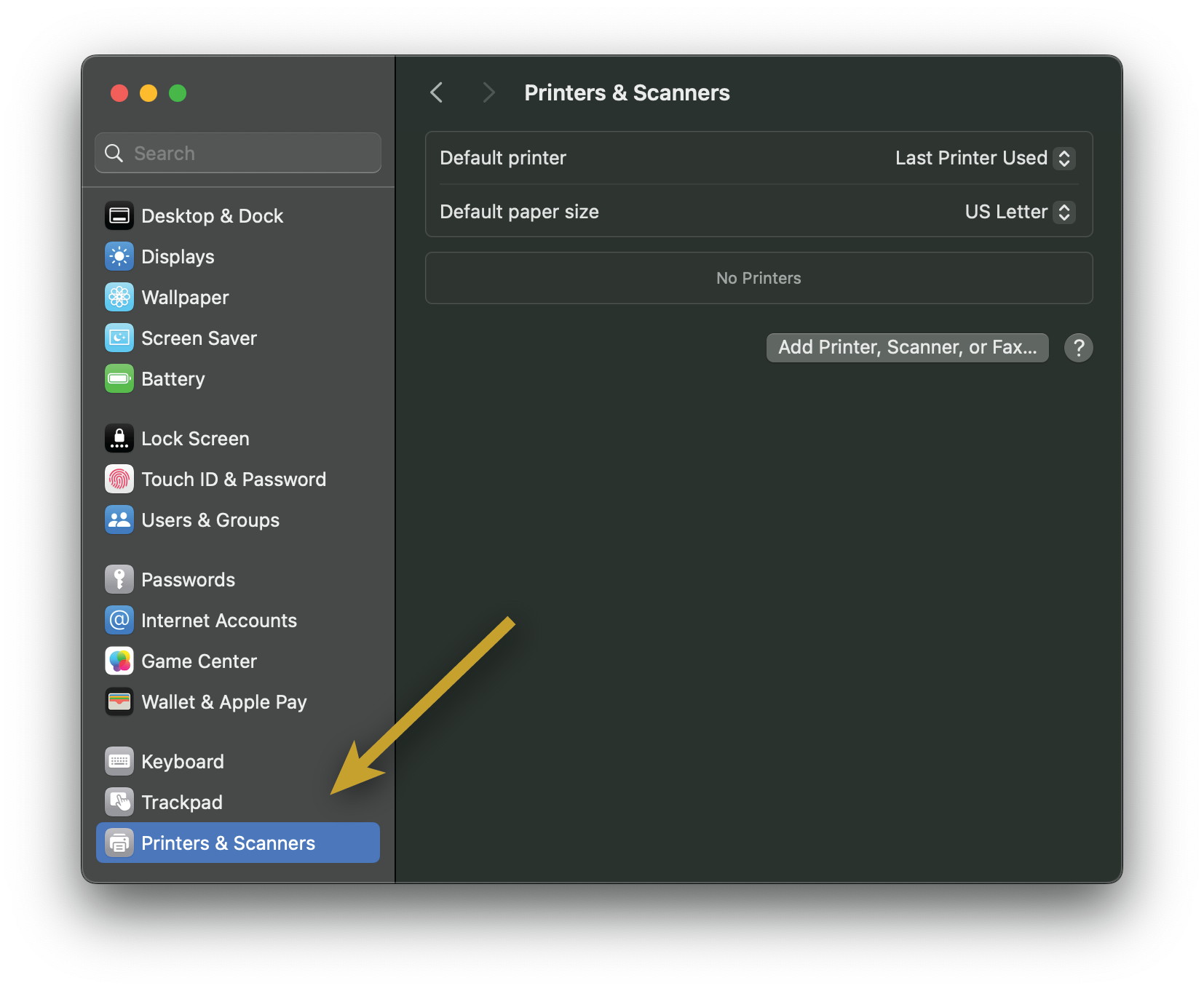Open Internet Accounts pane
The image size is (1204, 991).
[x=218, y=621]
